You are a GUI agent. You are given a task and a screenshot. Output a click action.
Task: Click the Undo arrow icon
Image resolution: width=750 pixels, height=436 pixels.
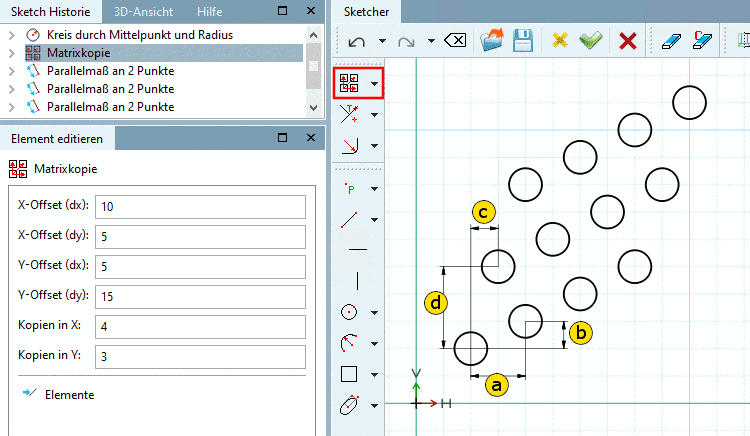coord(357,42)
